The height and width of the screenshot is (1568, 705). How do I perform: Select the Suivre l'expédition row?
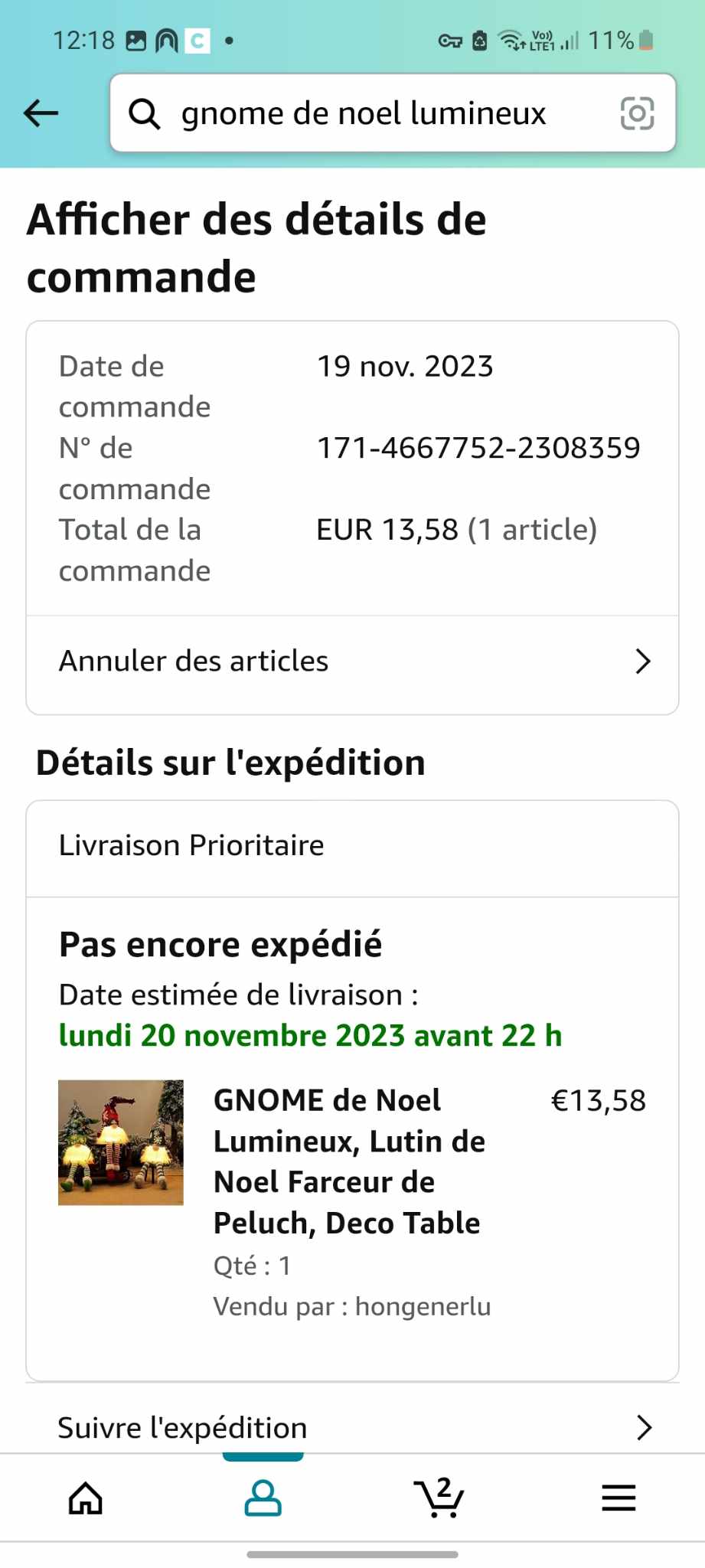tap(353, 1426)
